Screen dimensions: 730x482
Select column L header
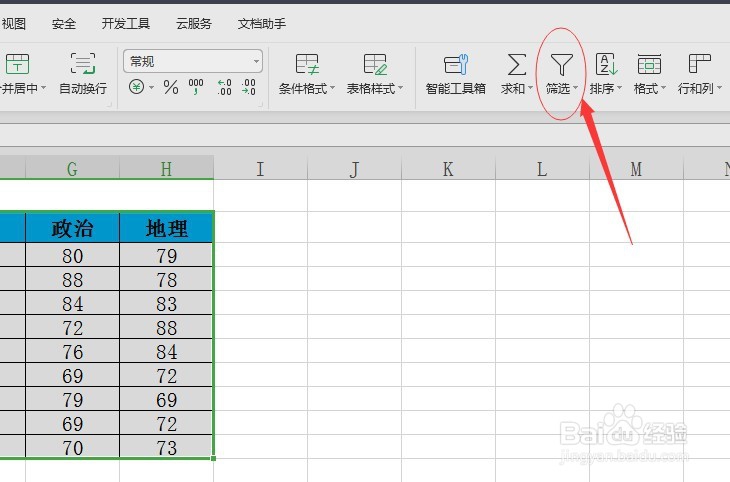point(542,169)
